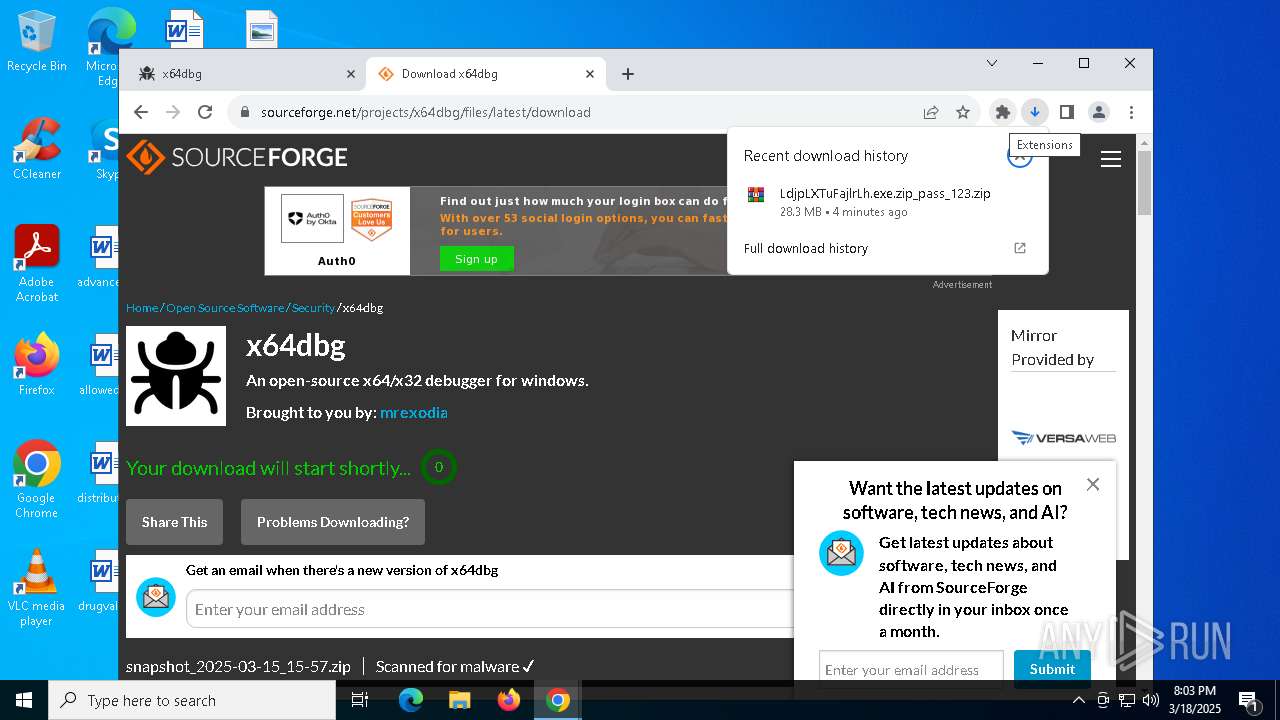Click the Chrome taskbar icon
This screenshot has width=1280, height=720.
tap(558, 700)
